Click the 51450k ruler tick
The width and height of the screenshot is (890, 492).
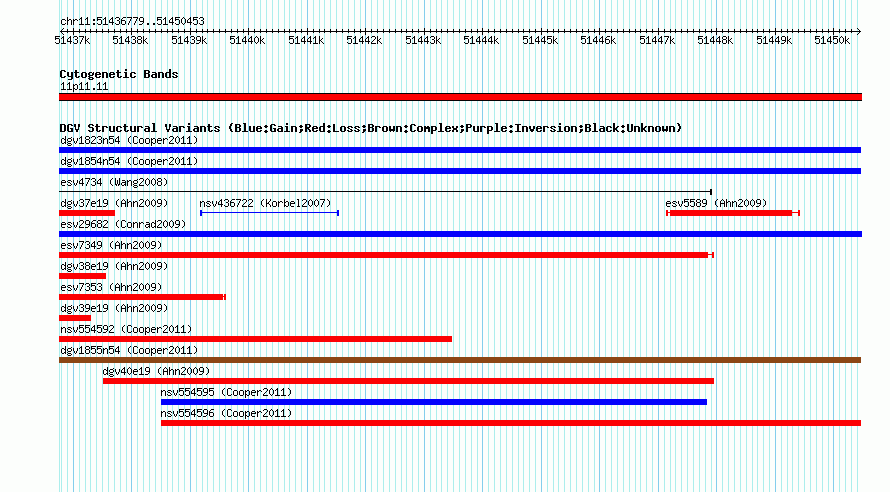[832, 40]
